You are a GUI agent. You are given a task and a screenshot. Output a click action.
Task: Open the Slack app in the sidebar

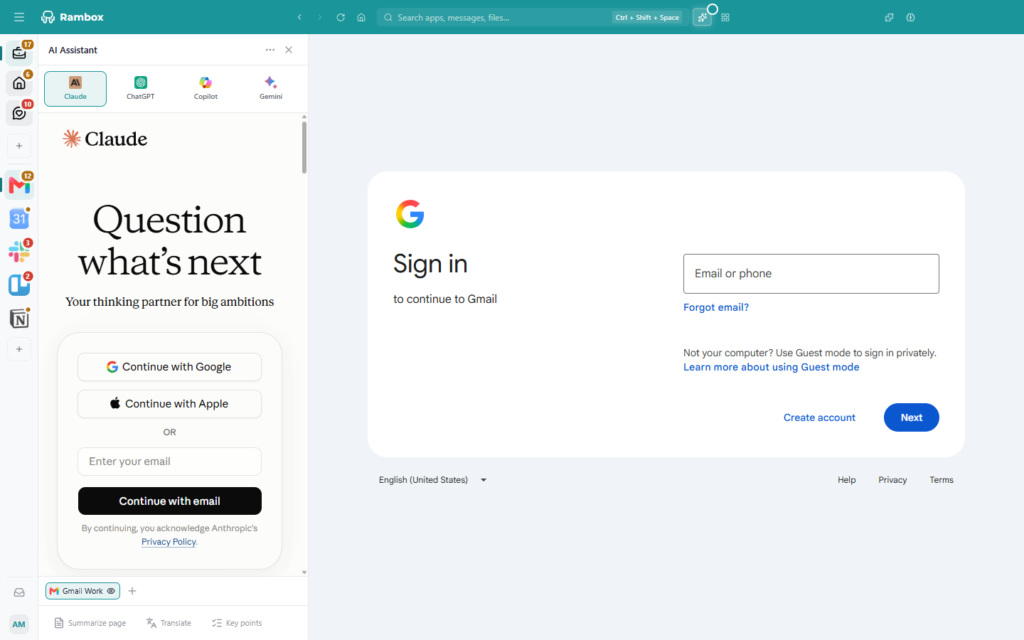(x=19, y=251)
